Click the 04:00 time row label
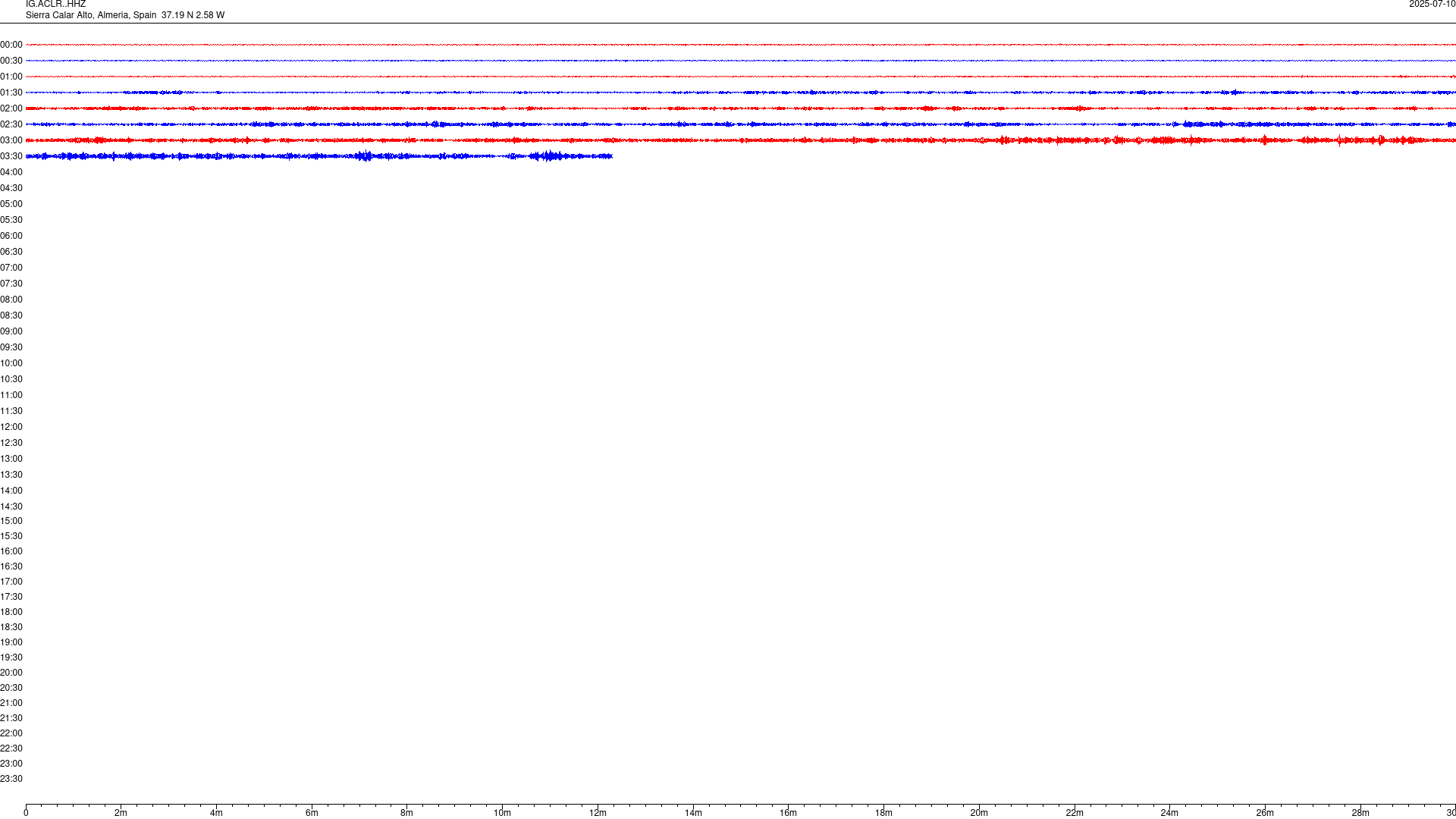The image size is (1456, 819). click(x=11, y=172)
